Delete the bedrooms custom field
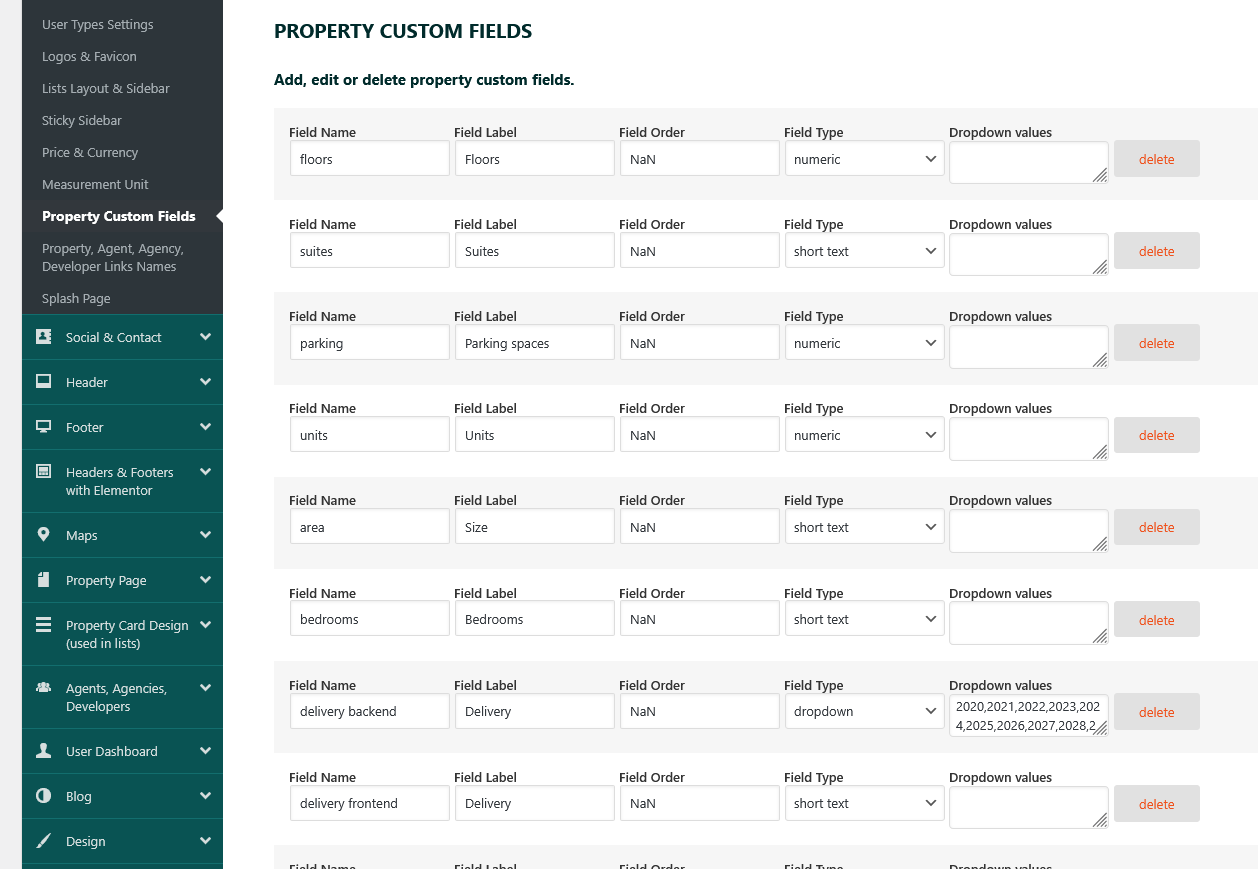 point(1156,620)
